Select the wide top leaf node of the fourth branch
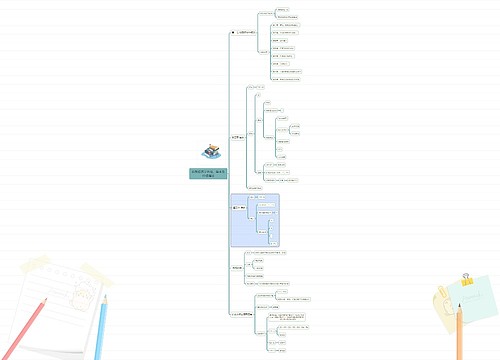 270,253
